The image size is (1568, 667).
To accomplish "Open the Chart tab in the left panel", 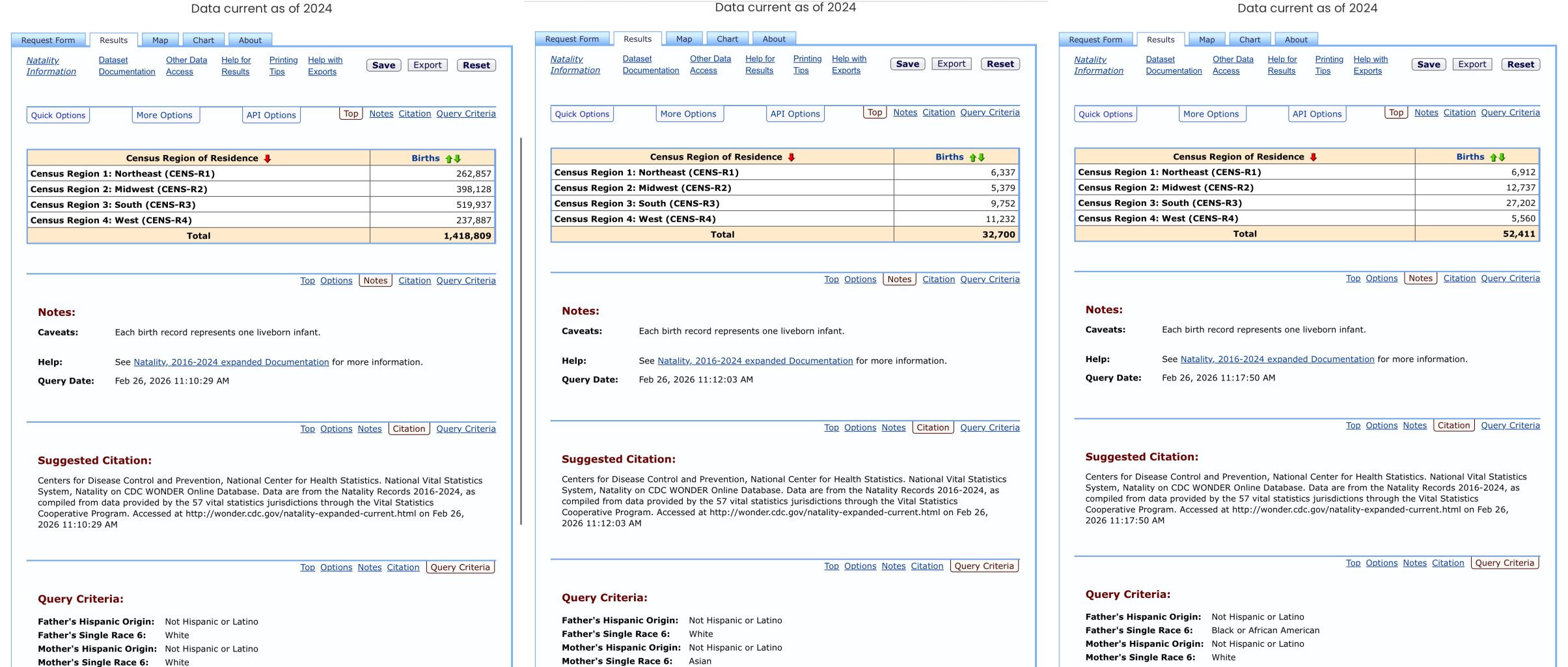I will click(x=203, y=40).
